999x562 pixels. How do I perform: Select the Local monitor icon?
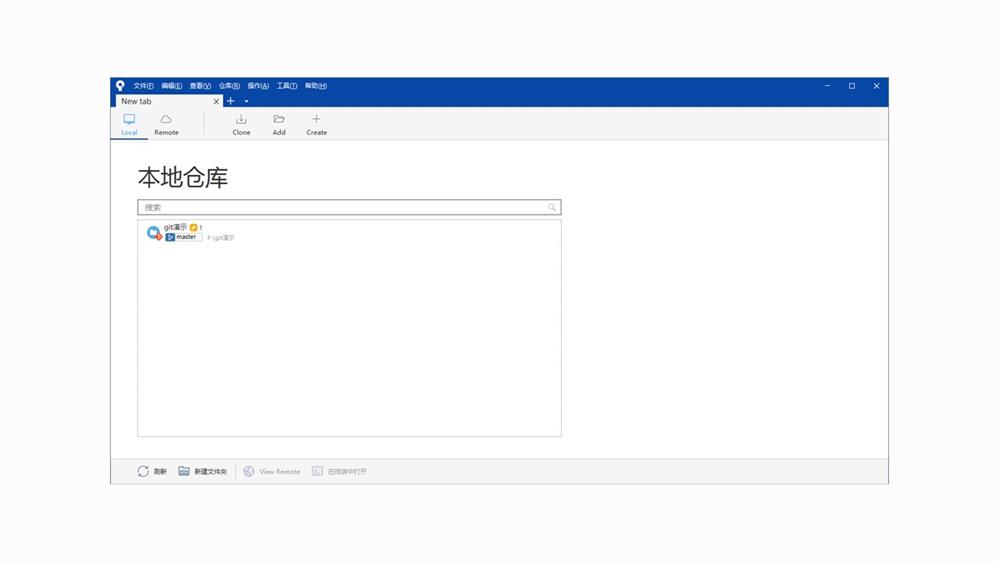[x=129, y=120]
